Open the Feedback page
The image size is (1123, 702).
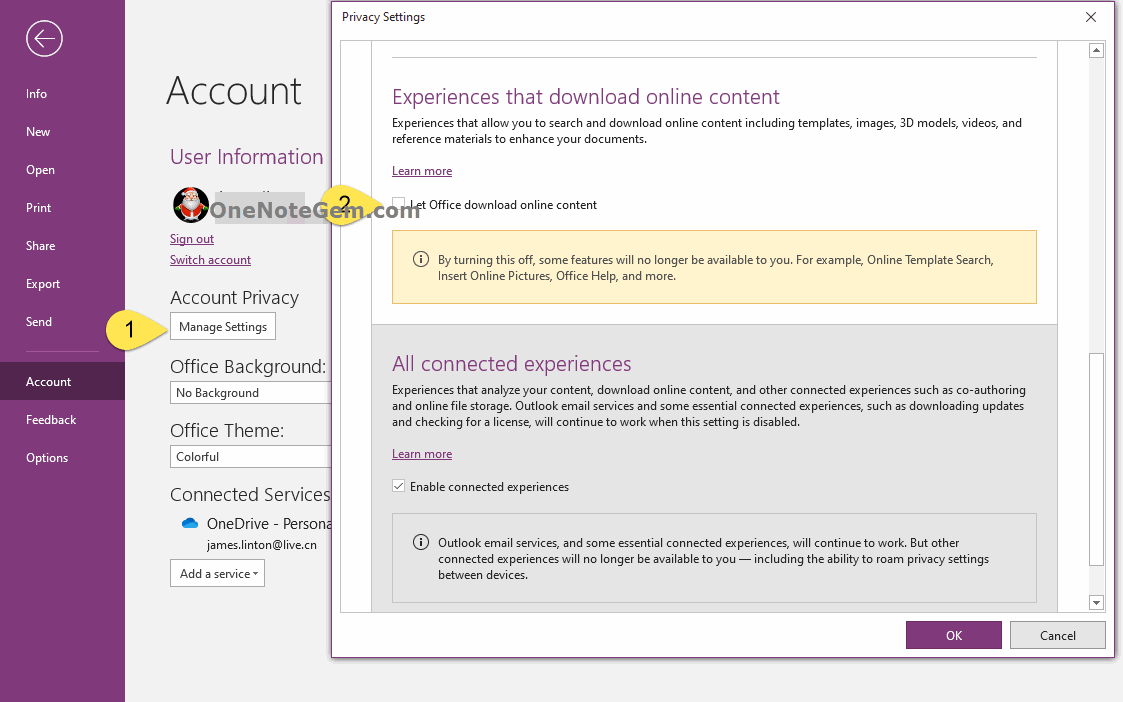tap(51, 420)
